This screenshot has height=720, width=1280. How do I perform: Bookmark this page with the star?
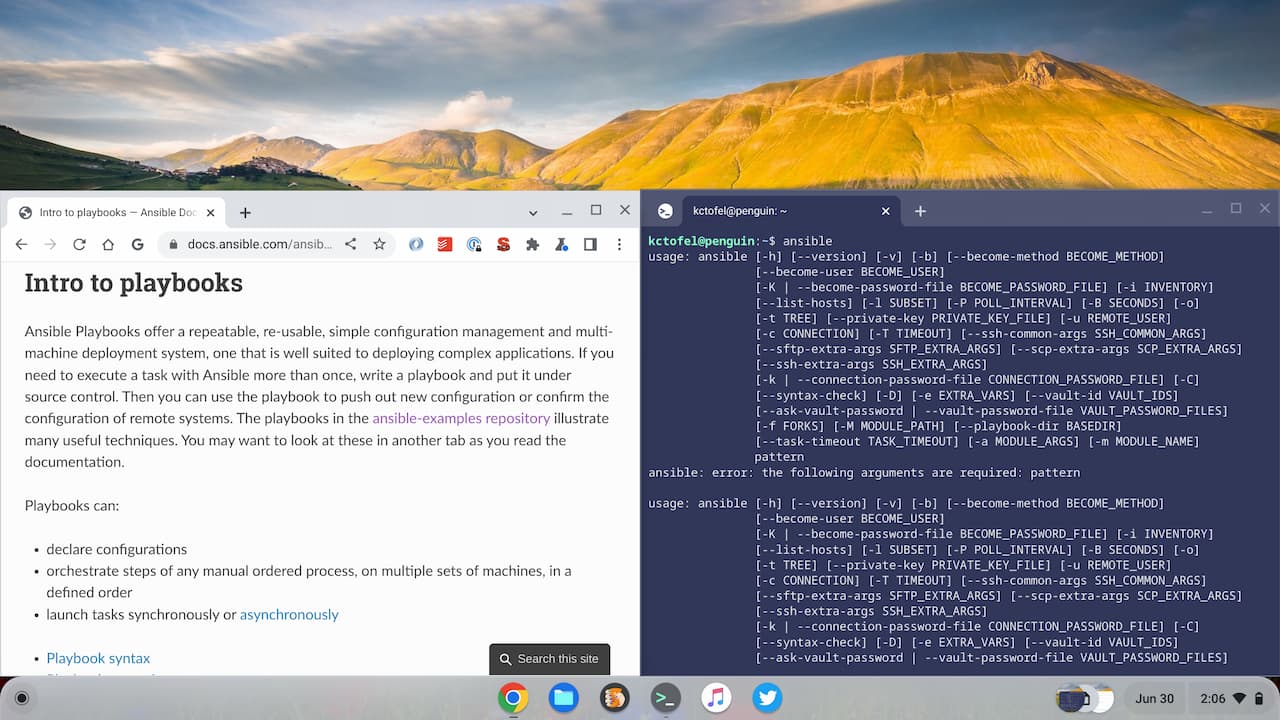(x=379, y=244)
